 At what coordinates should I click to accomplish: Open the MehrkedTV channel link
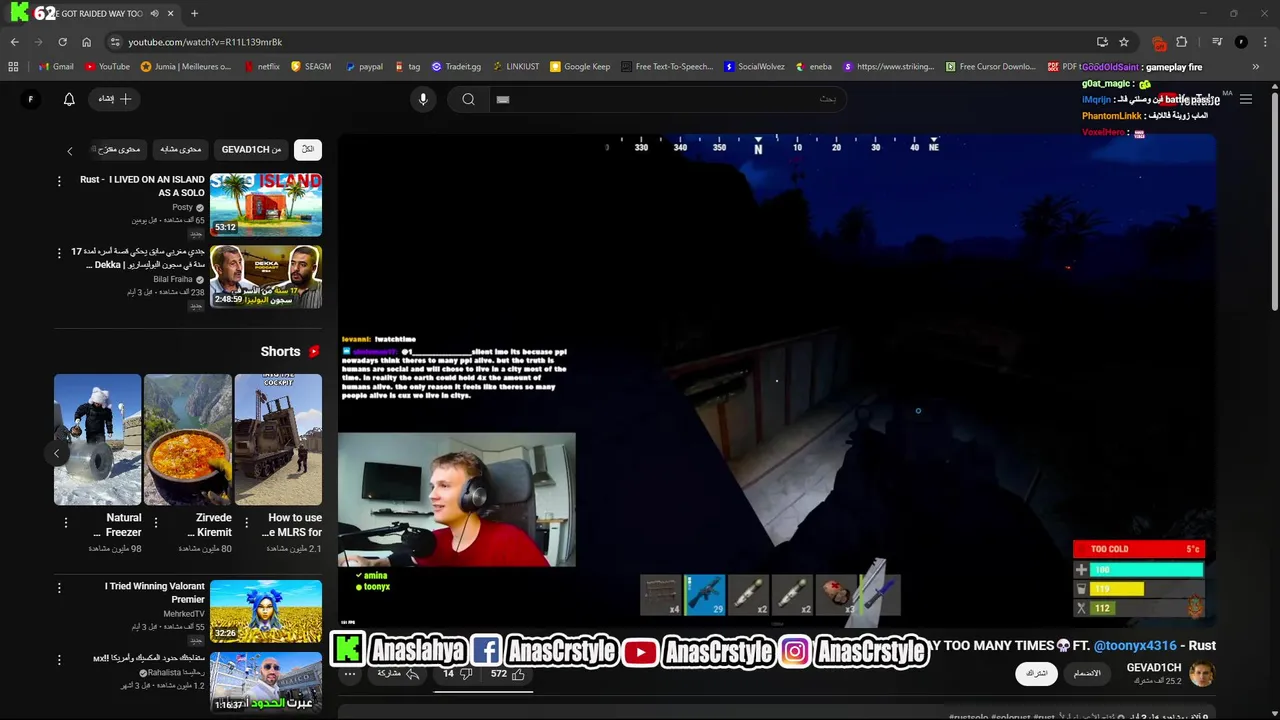(x=183, y=613)
